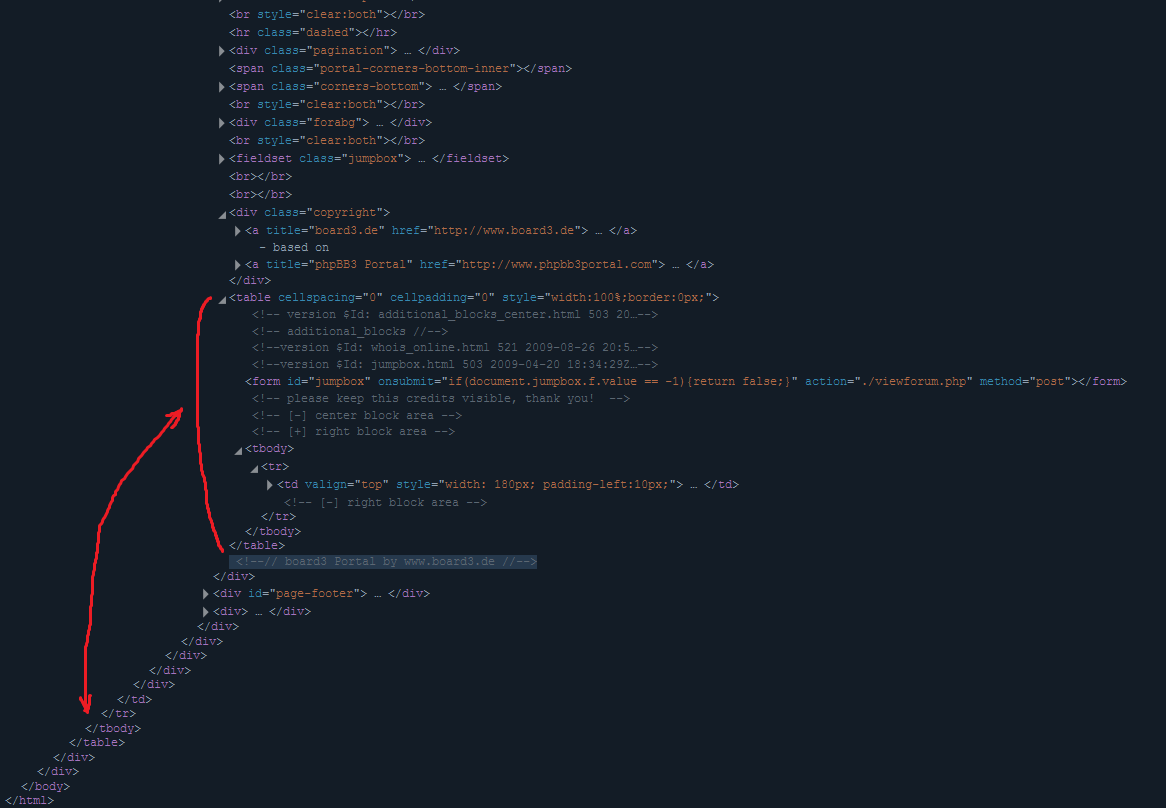Expand the span class corners-bottom node

(x=222, y=87)
